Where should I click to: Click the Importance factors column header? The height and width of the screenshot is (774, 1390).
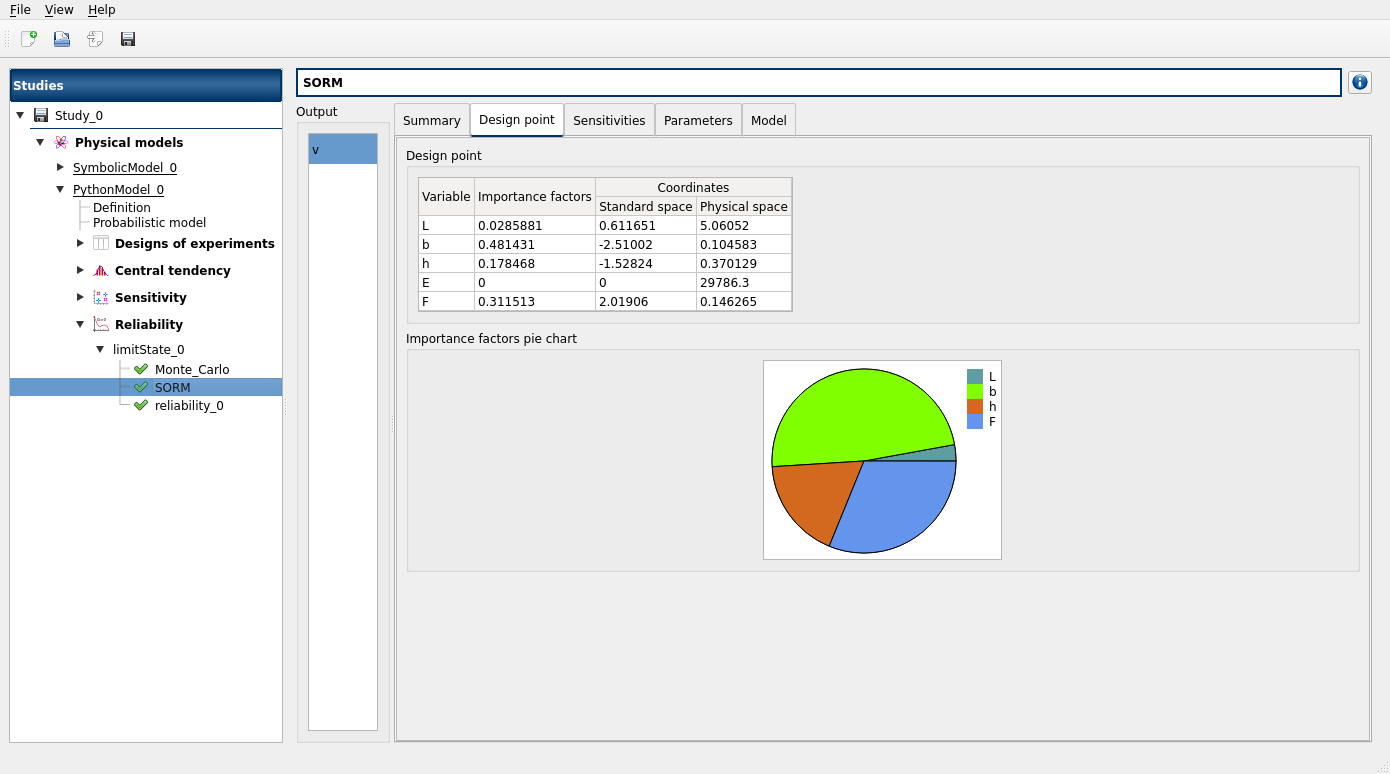(535, 197)
